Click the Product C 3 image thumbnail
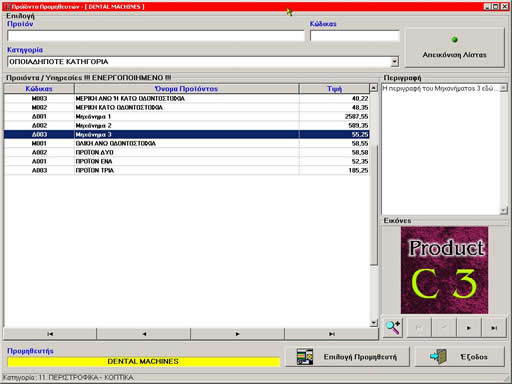Screen dimensions: 512x384 [444, 270]
